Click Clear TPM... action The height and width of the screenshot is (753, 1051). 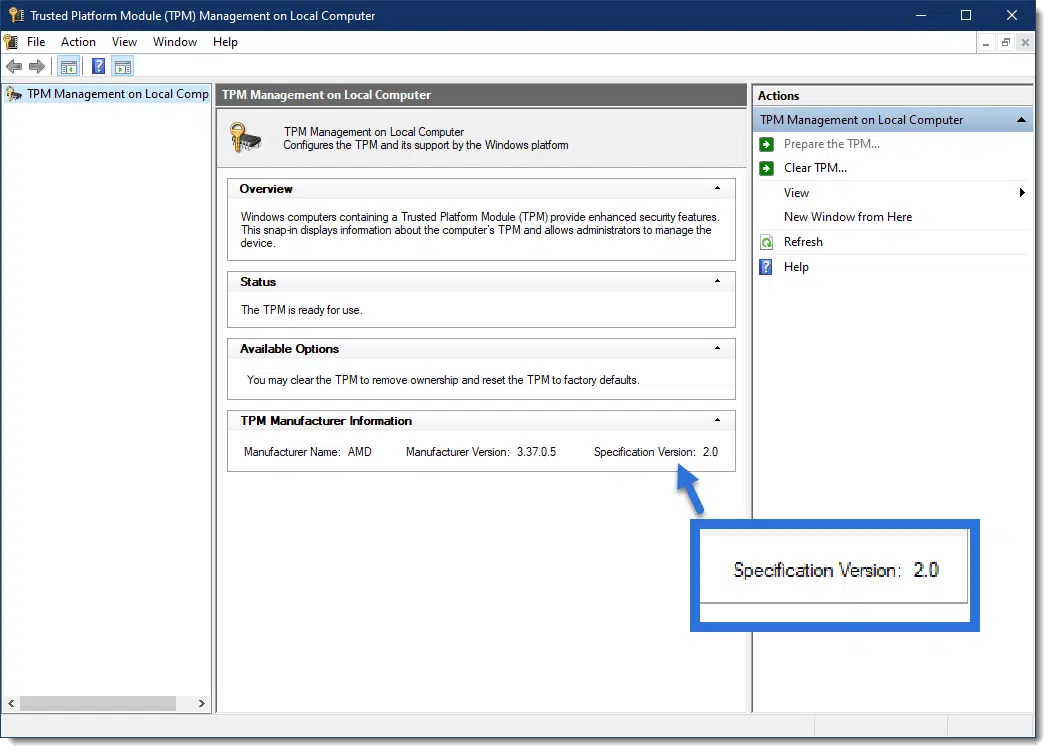tap(815, 168)
